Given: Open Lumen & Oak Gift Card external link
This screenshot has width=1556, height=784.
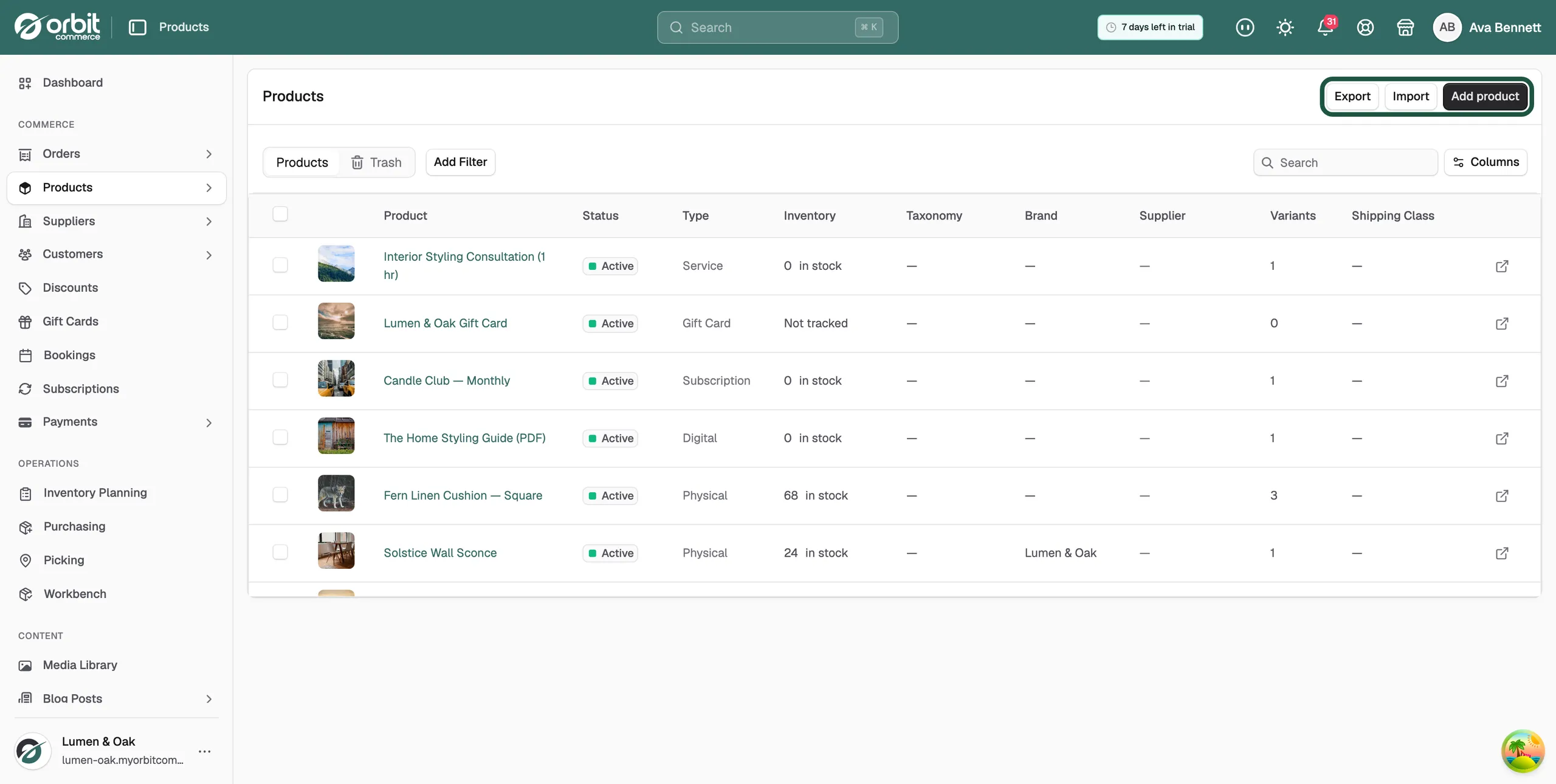Looking at the screenshot, I should tap(1502, 323).
